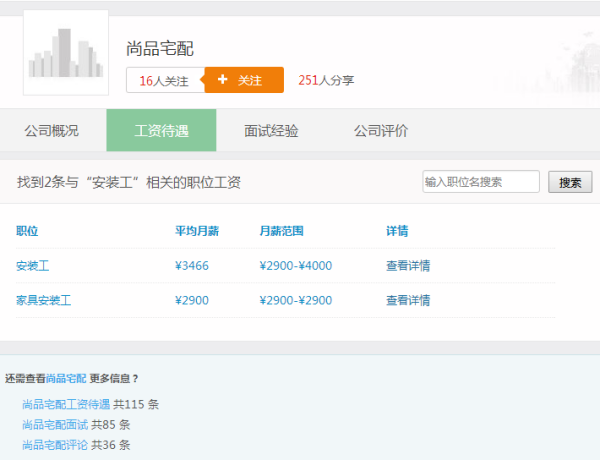Click the 尚品宅配 link in 还需查看
This screenshot has height=460, width=600.
point(66,378)
